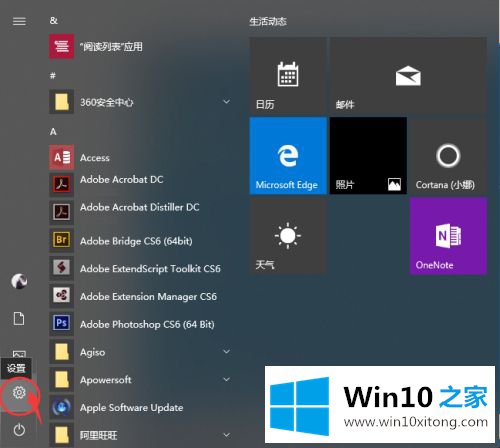Viewport: 500px width, 448px height.
Task: Click the "Apple Software Update" label
Action: [x=131, y=408]
